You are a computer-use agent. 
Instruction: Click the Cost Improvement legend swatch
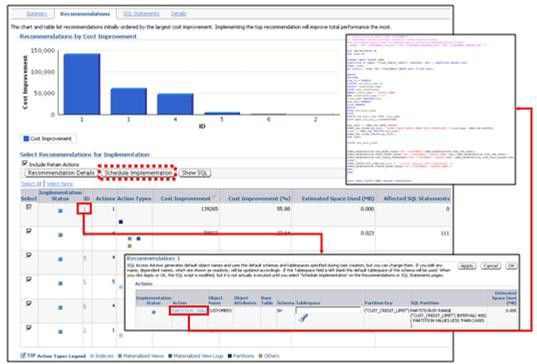(x=26, y=139)
